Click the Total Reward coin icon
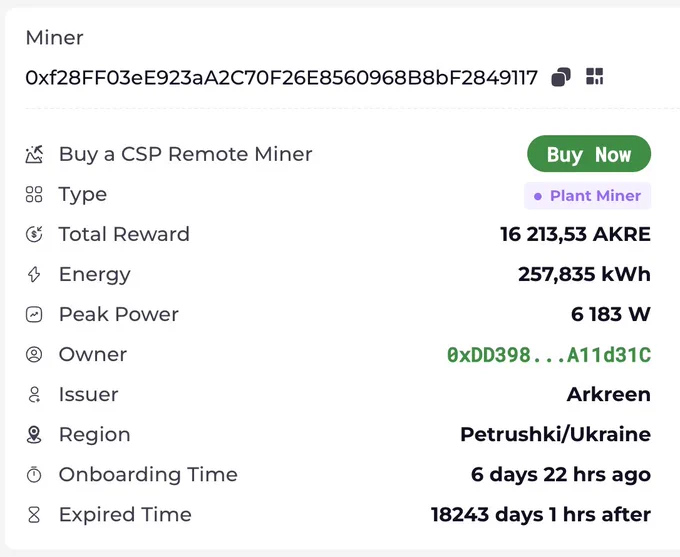Screen dimensions: 680x557 (34, 234)
